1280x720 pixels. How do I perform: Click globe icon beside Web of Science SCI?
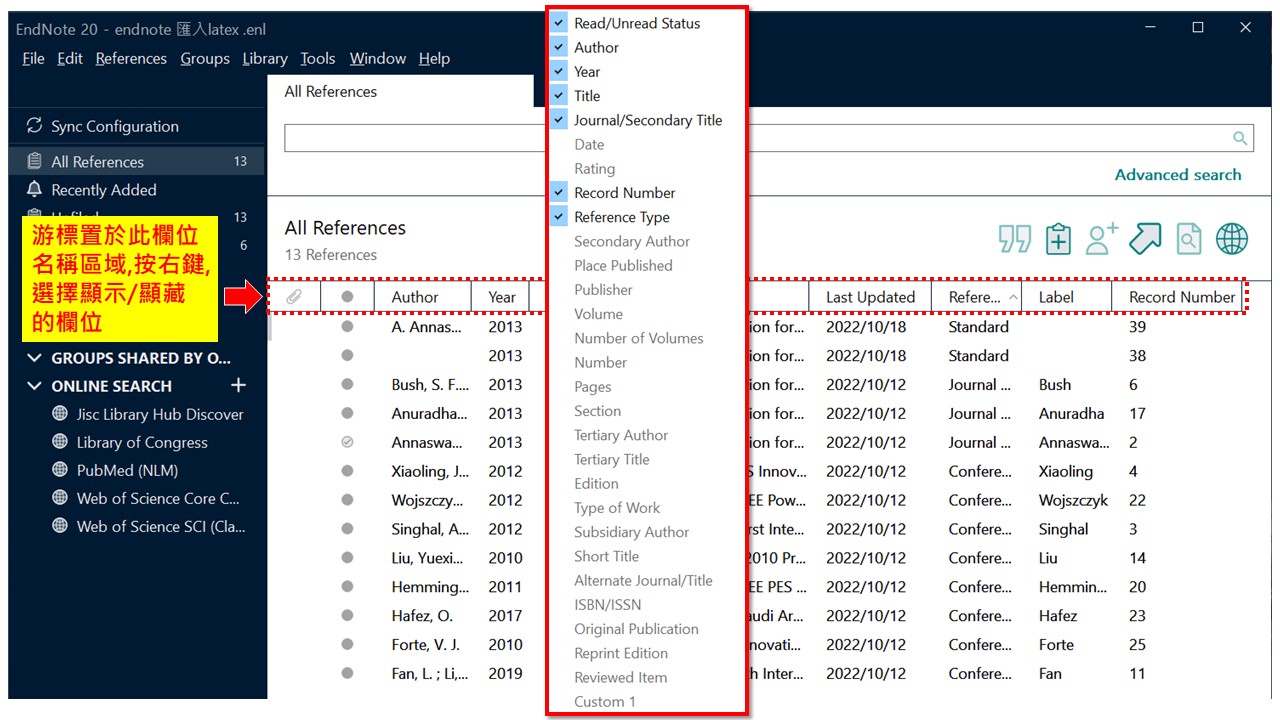tap(60, 526)
